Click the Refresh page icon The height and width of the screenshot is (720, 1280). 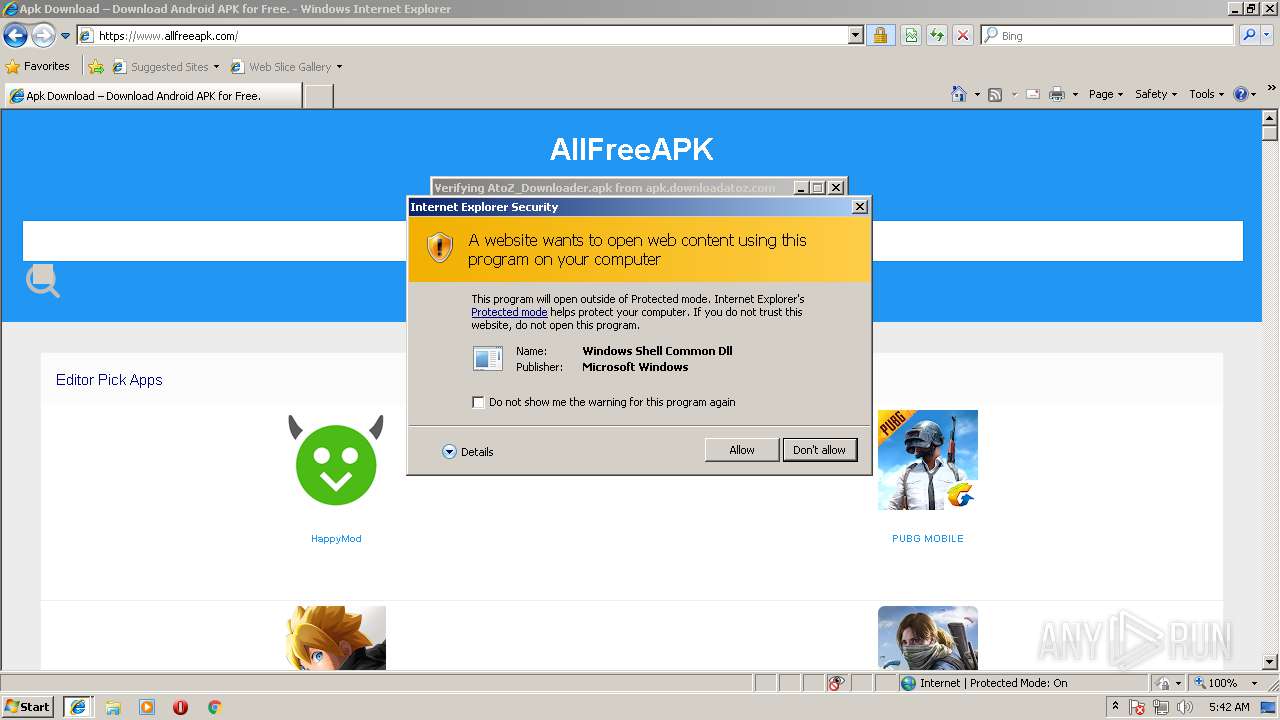[937, 36]
